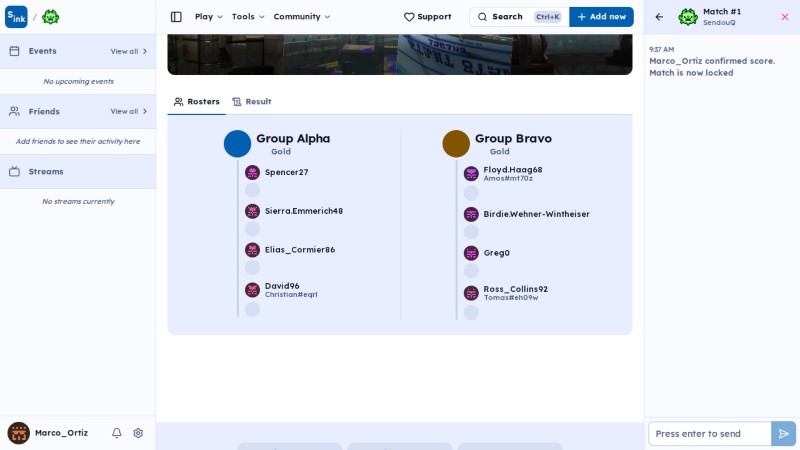This screenshot has height=450, width=800.
Task: Click the Ctrl+K shortcut badge
Action: (548, 17)
